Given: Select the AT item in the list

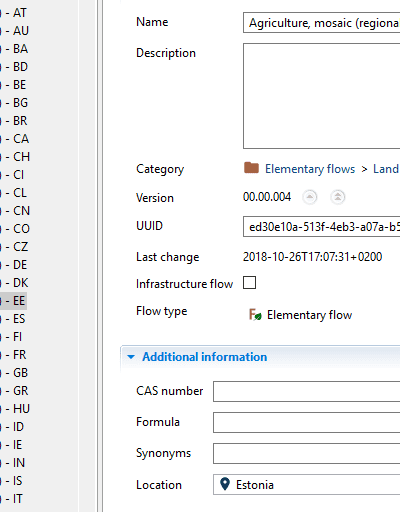Looking at the screenshot, I should pos(16,13).
